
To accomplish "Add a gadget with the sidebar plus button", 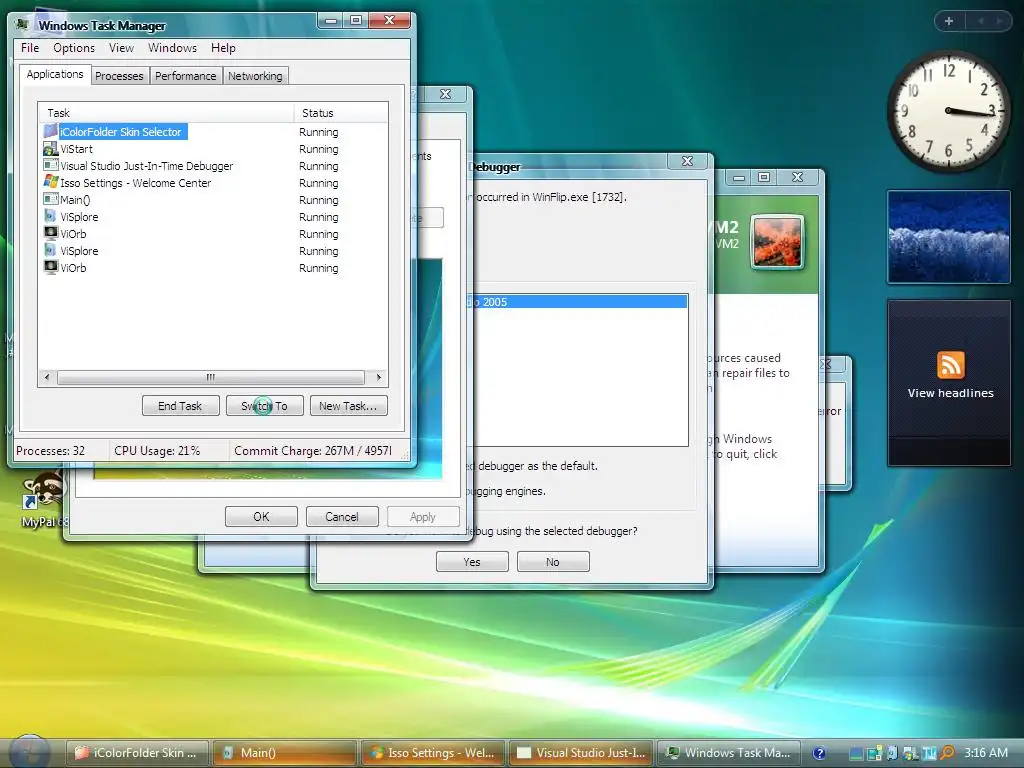I will (x=949, y=21).
